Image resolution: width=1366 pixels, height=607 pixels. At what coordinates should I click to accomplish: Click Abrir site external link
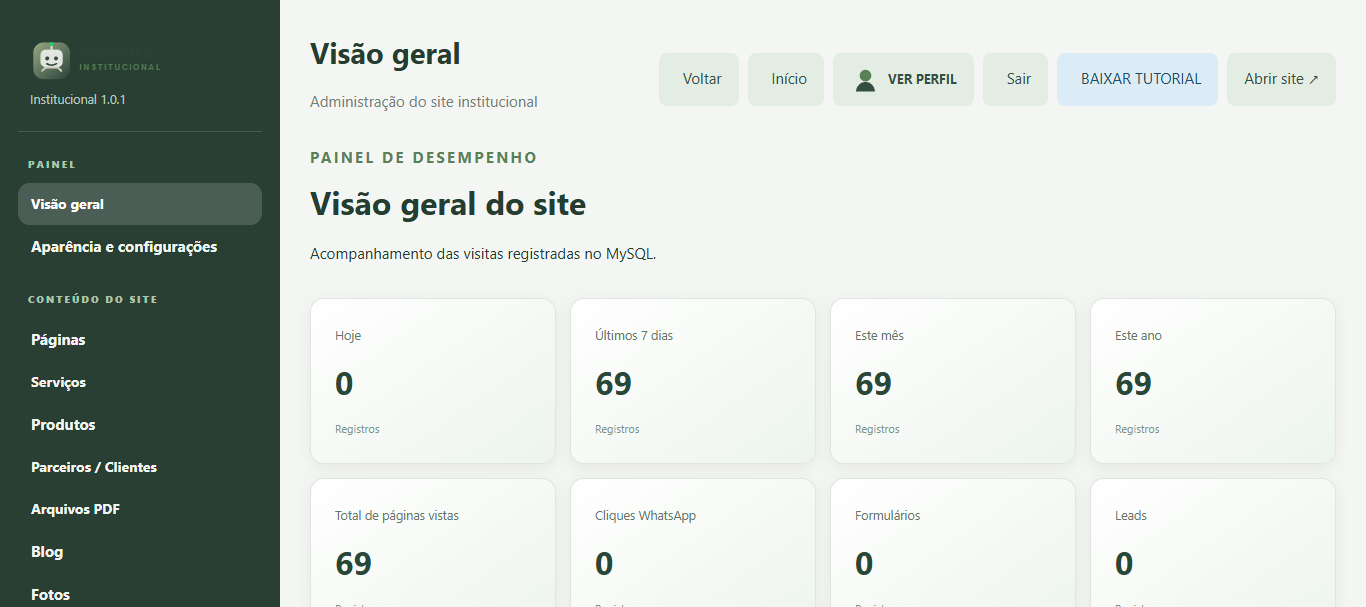pos(1281,79)
